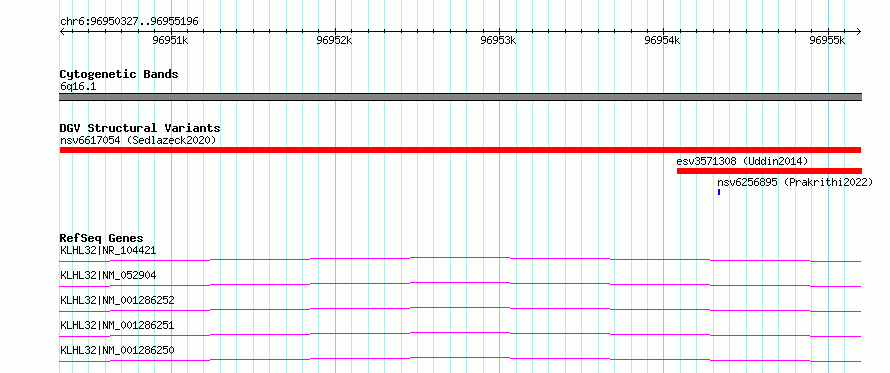Open nsv6256895 (Prakrithi2022) variant label
The image size is (890, 373).
point(795,182)
